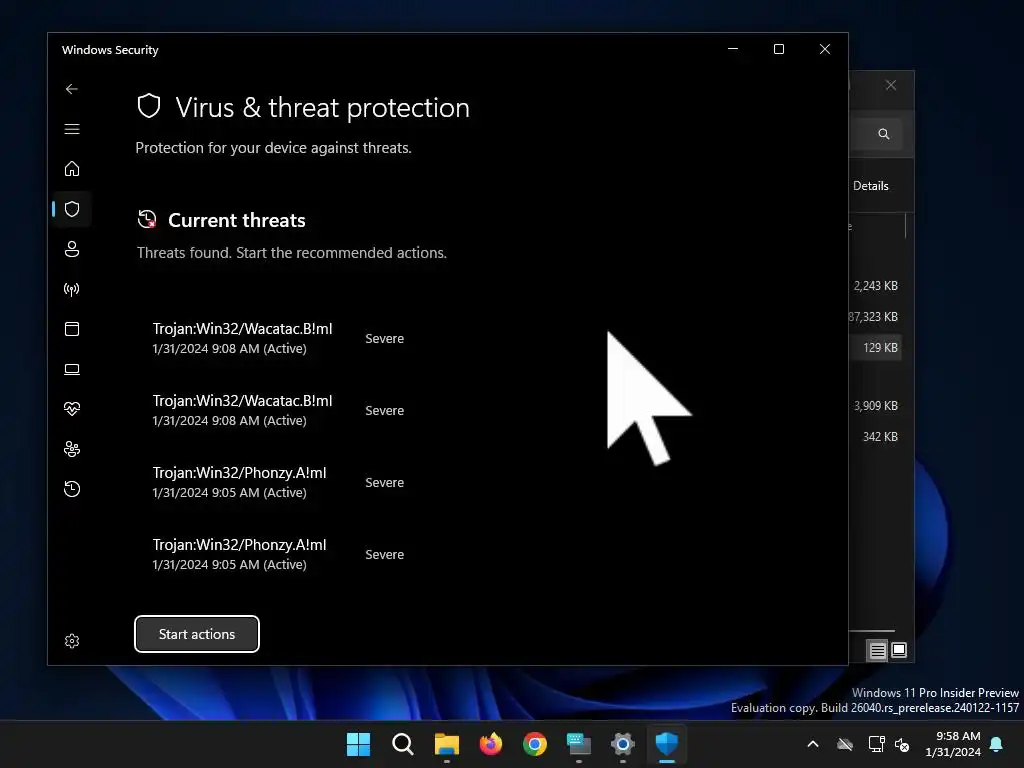This screenshot has height=768, width=1024.
Task: Maximize the Windows Security window
Action: pos(778,50)
